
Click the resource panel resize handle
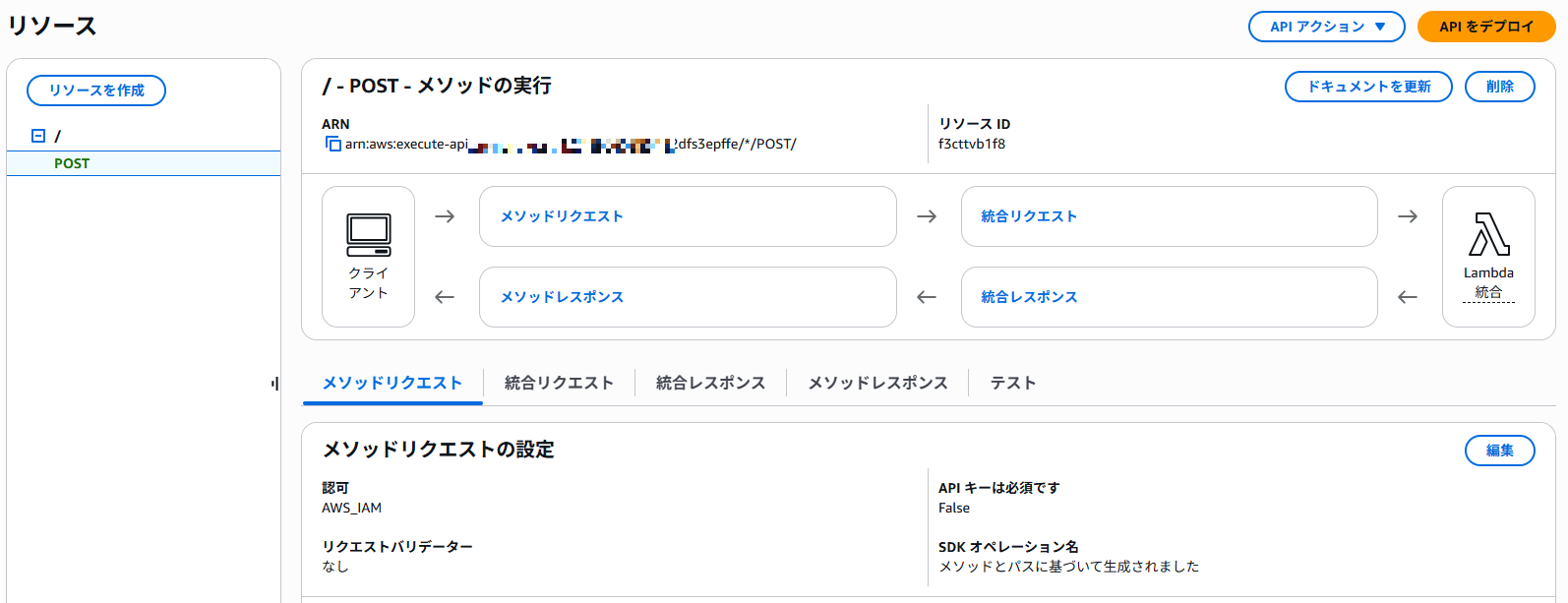point(275,384)
